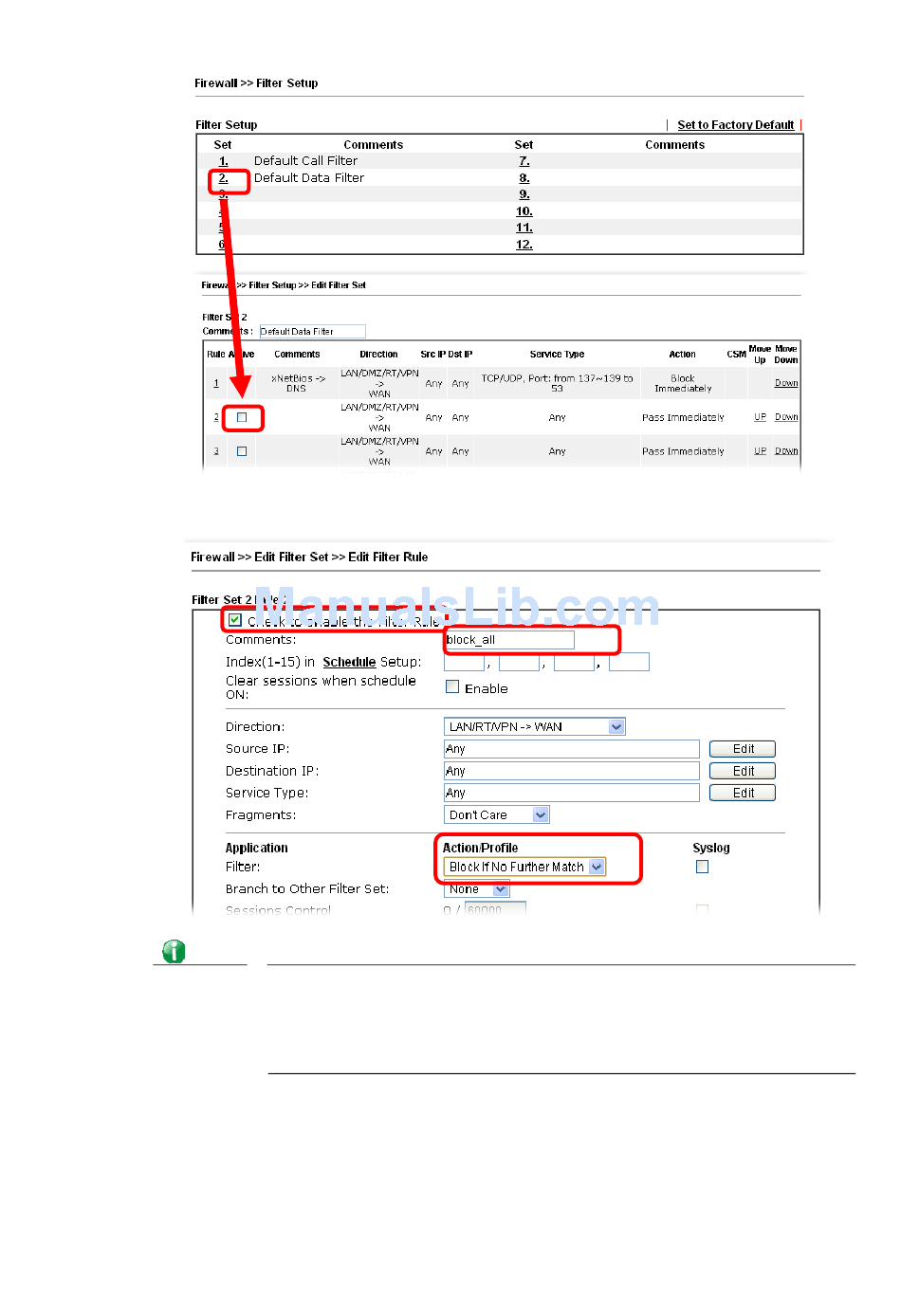This screenshot has width=901, height=1316.
Task: Move rule 3 Down
Action: point(786,451)
